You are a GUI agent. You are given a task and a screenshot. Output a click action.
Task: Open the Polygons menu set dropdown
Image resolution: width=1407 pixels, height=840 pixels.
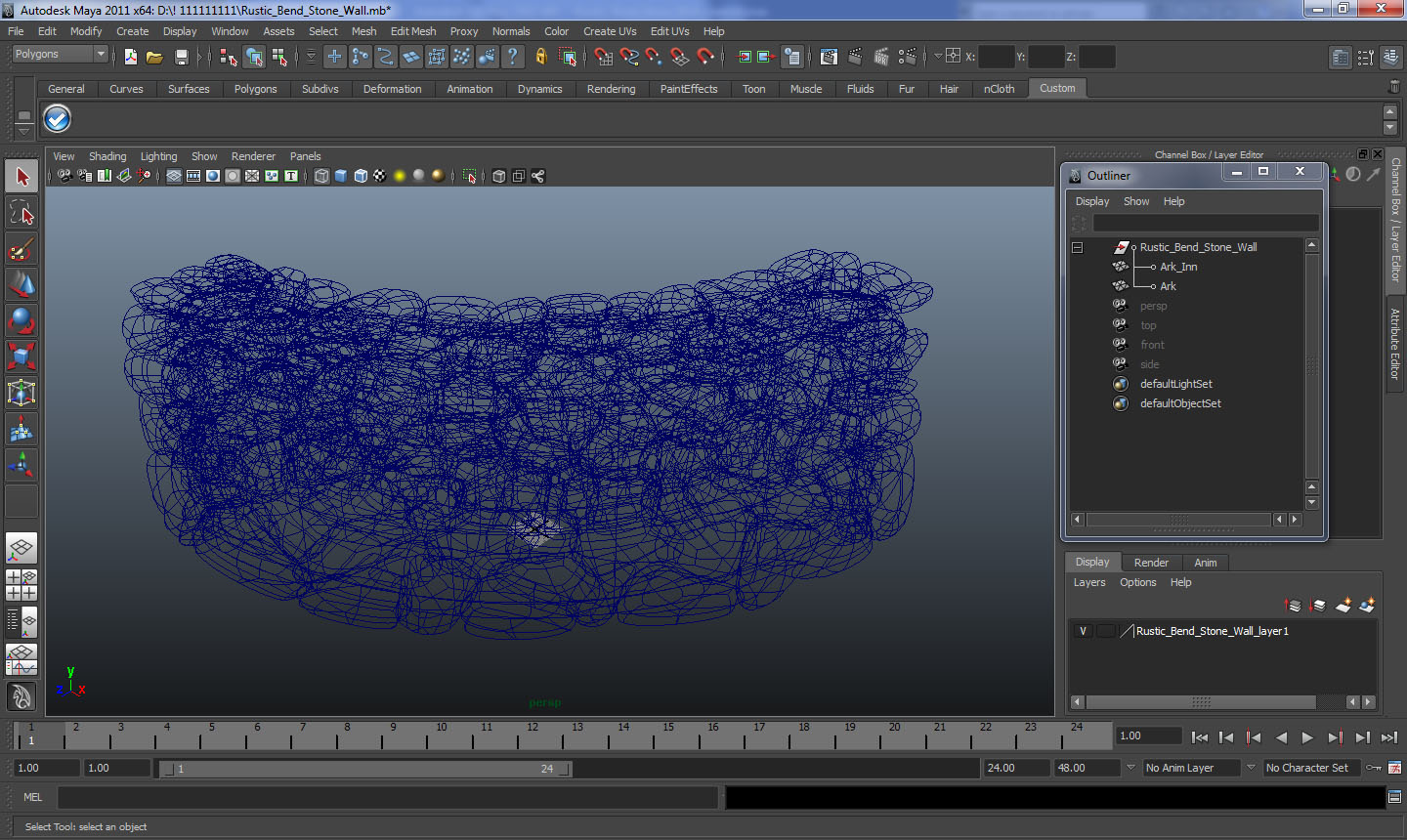(59, 55)
